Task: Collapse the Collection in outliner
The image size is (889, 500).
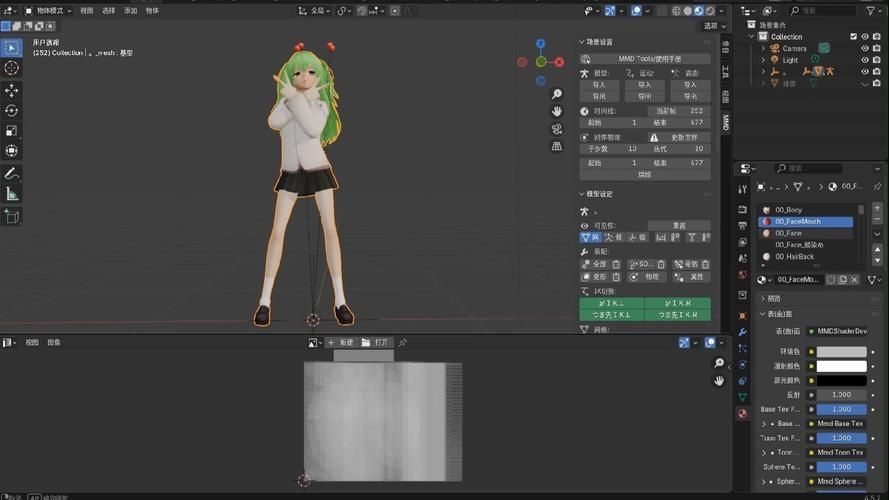Action: pyautogui.click(x=752, y=37)
